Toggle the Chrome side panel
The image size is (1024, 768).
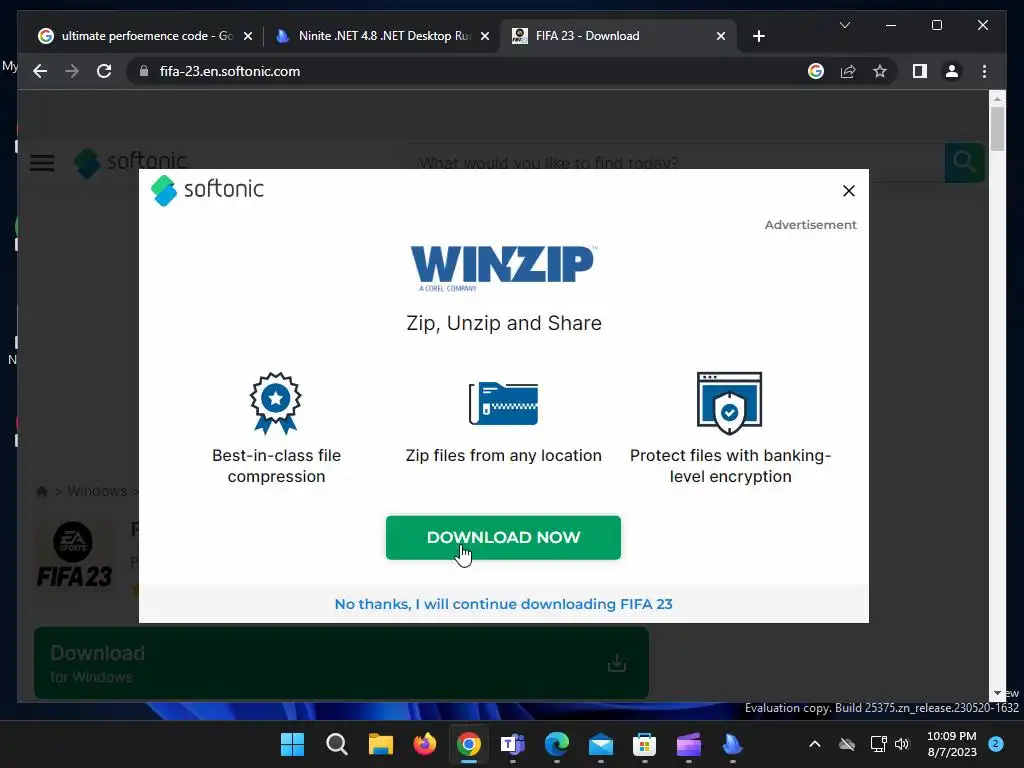[920, 71]
